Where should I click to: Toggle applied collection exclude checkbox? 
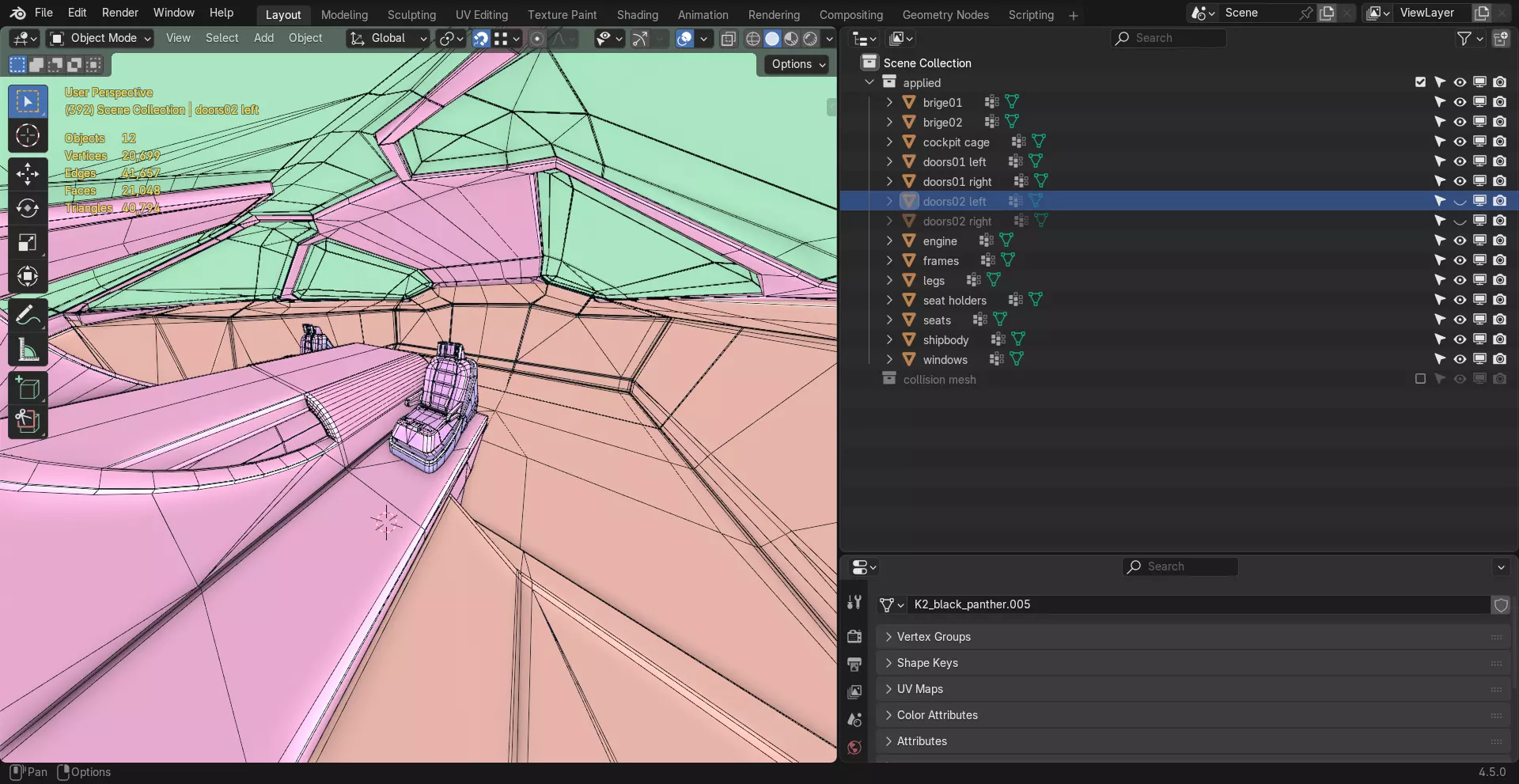(x=1420, y=82)
